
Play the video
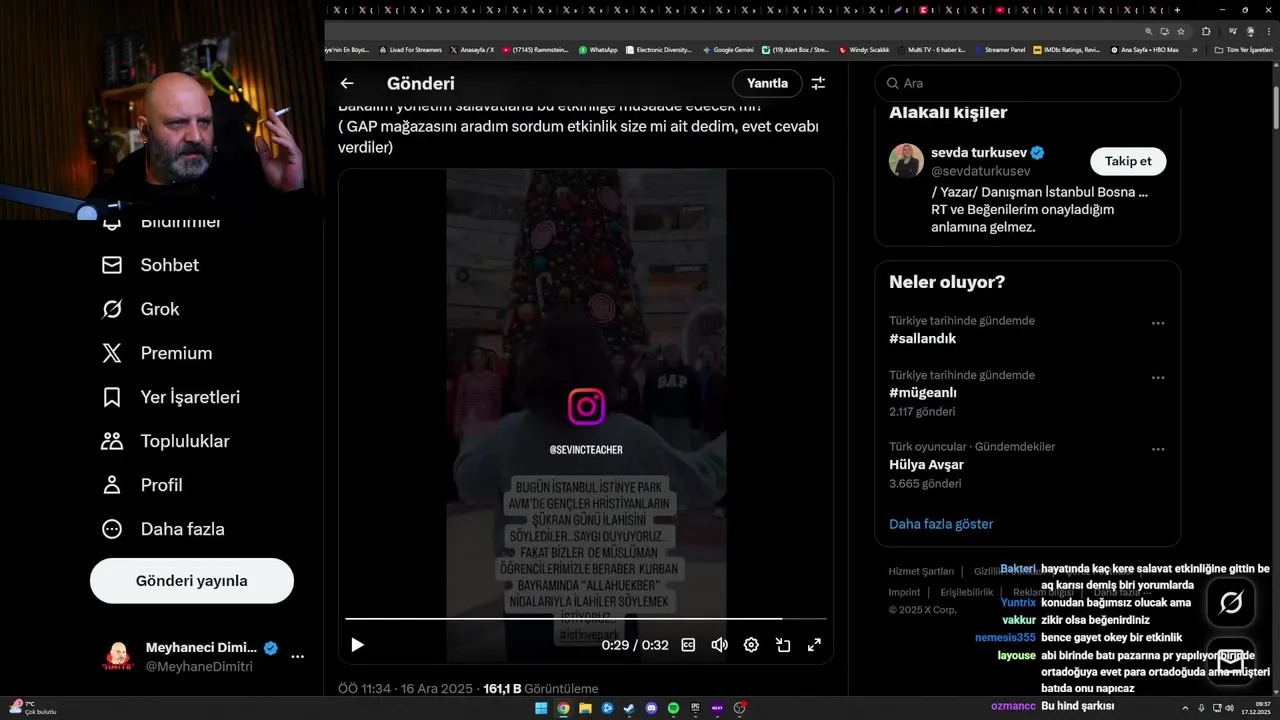coord(357,645)
